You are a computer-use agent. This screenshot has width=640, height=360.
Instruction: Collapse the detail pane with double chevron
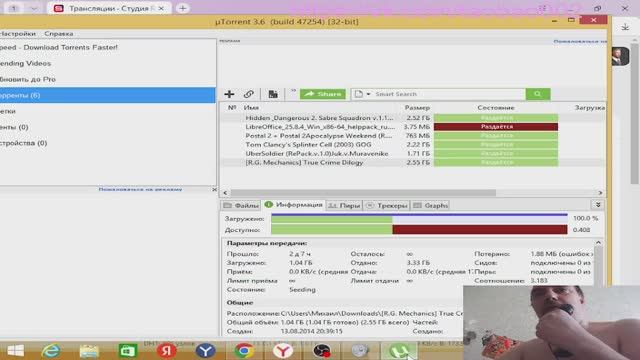tap(598, 205)
